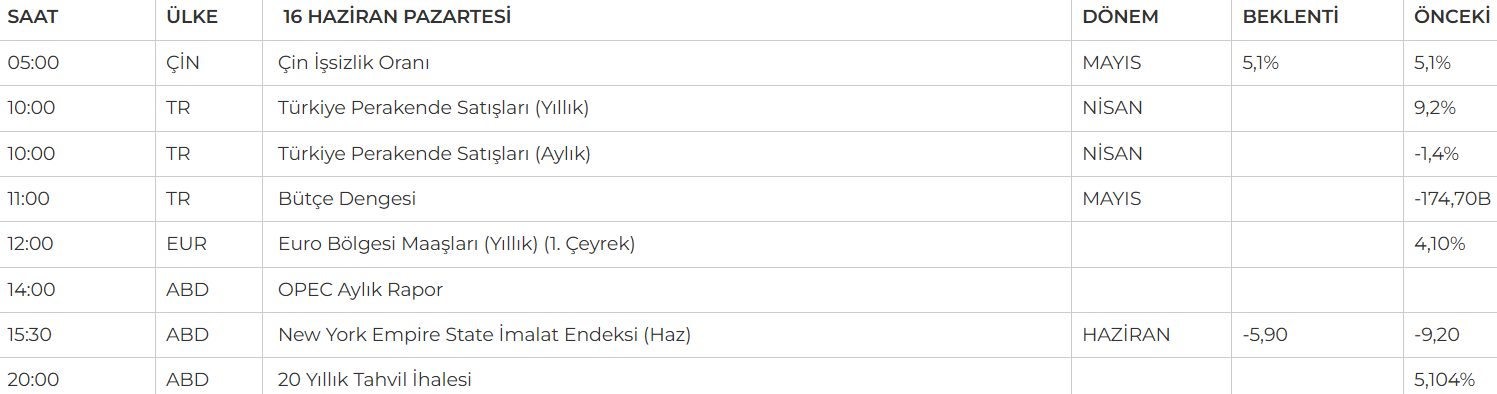This screenshot has width=1497, height=394.
Task: Click the 5,104% previous value
Action: 1445,380
